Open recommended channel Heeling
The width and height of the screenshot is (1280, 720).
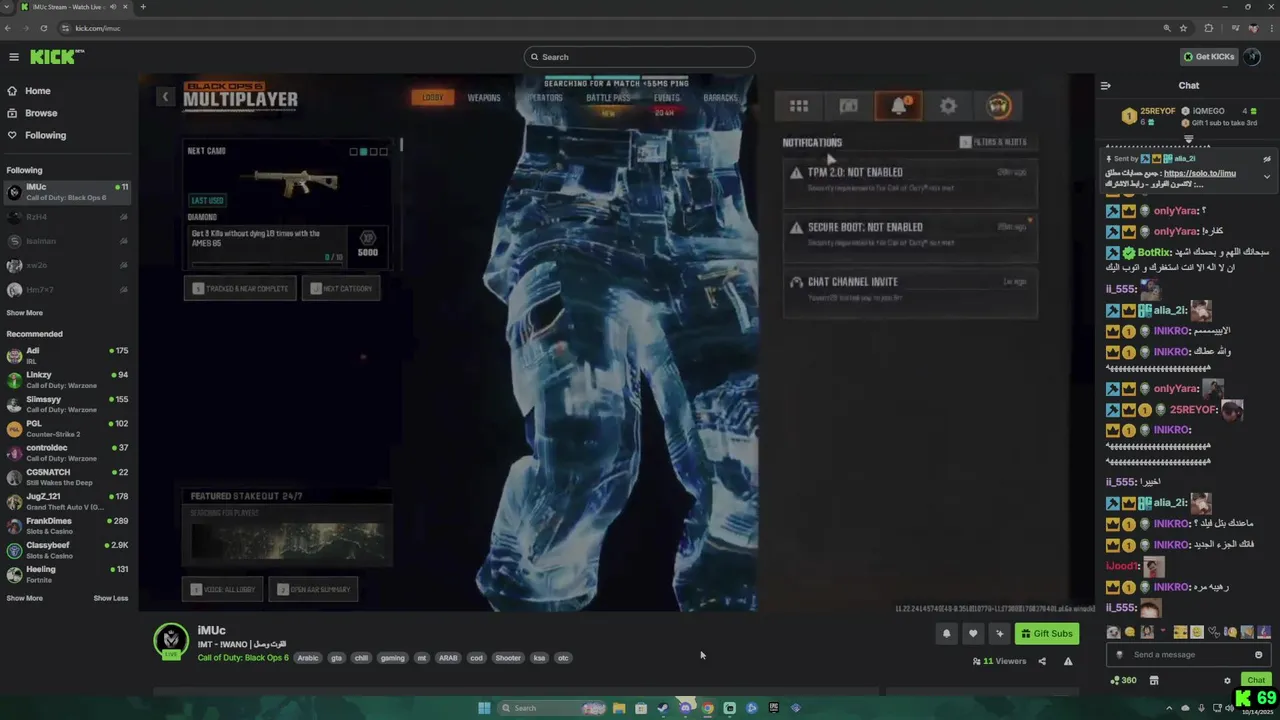tap(67, 574)
